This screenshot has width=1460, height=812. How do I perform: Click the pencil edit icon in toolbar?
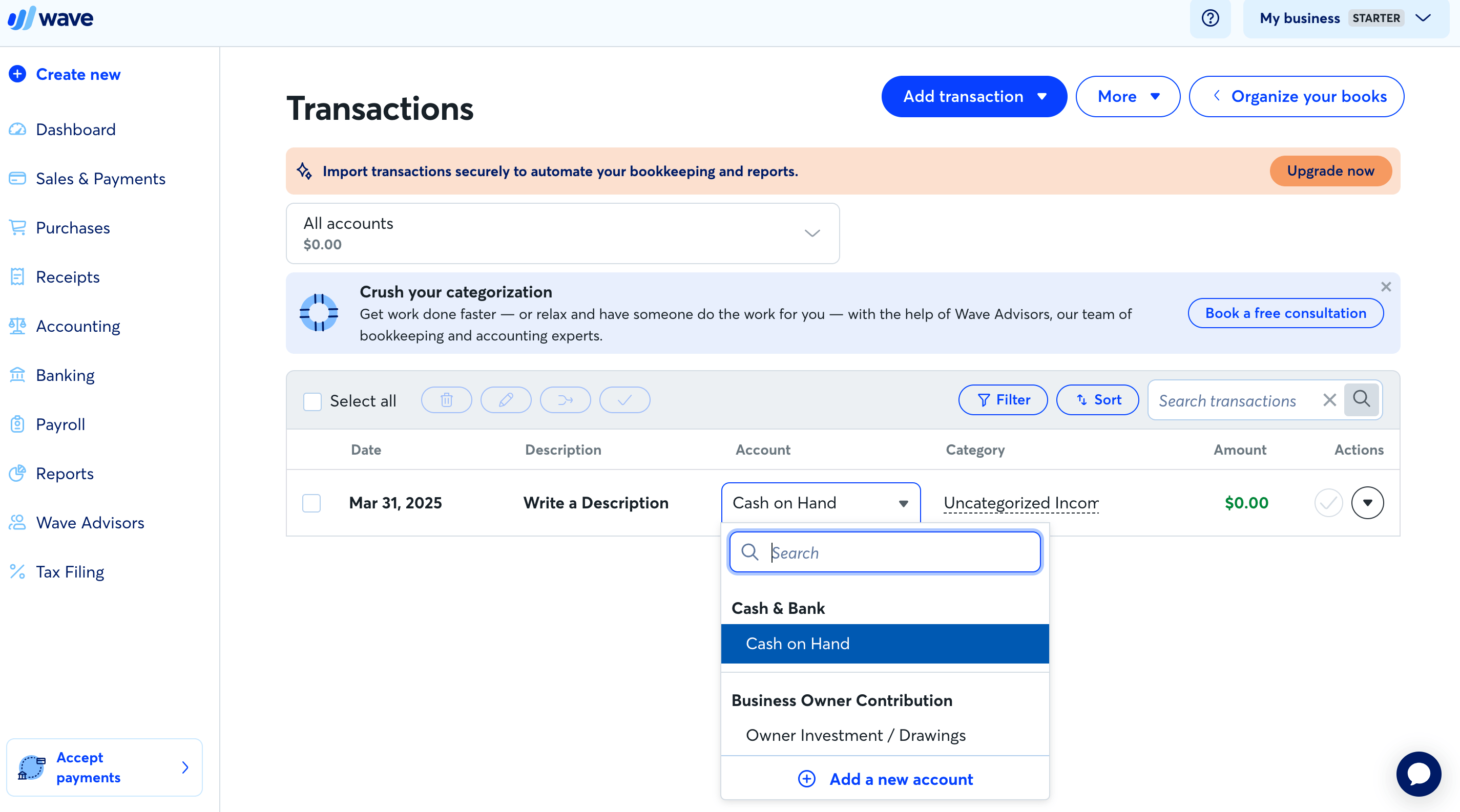click(x=506, y=400)
